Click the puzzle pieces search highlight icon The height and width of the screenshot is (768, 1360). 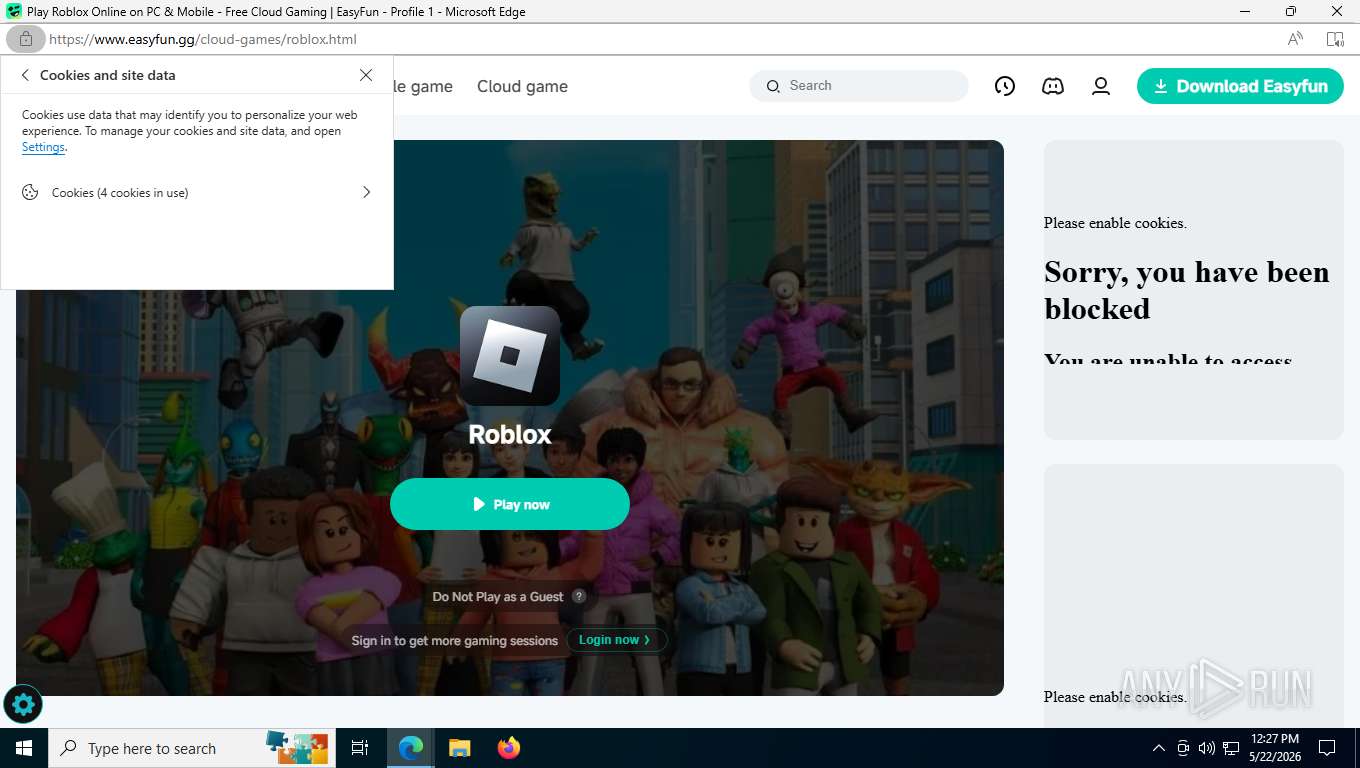[297, 746]
